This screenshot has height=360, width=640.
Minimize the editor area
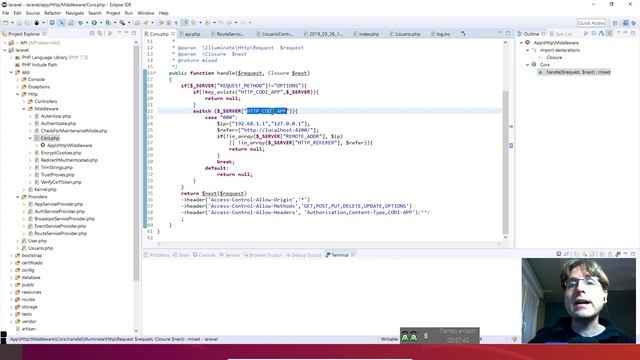click(x=500, y=33)
